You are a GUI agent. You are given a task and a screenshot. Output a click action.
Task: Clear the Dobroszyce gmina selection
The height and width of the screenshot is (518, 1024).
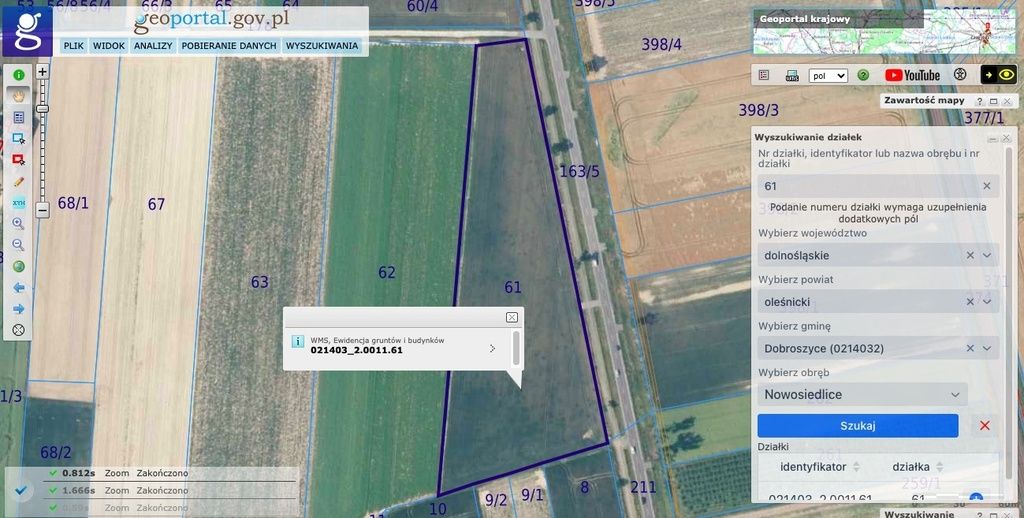coord(970,348)
